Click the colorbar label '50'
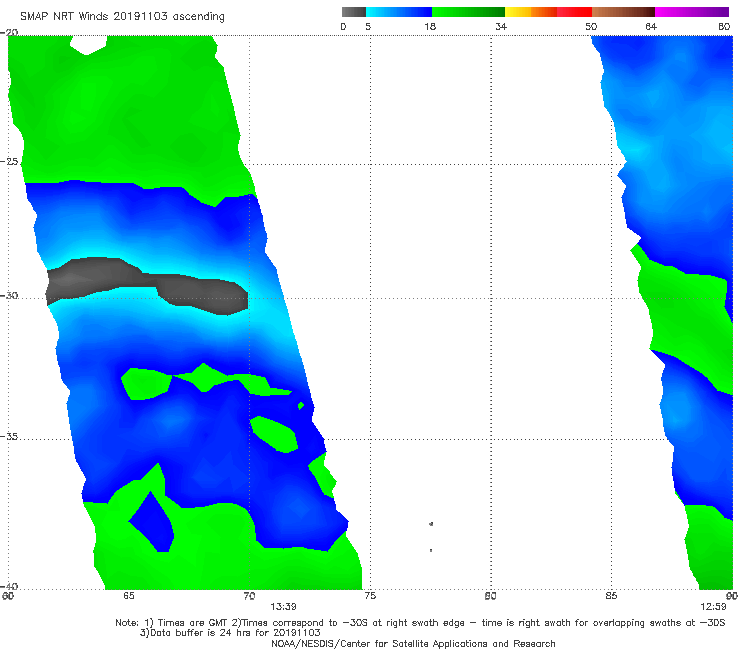 click(x=591, y=27)
